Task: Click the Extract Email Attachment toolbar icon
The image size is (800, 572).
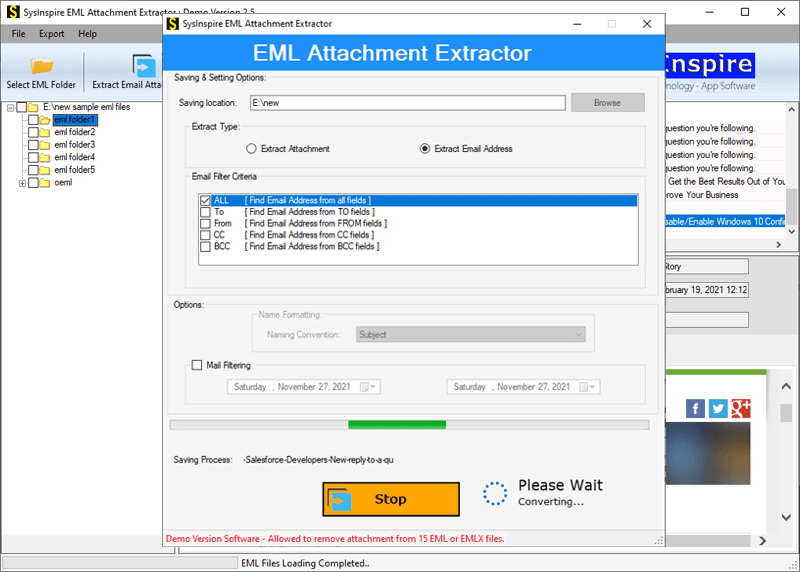Action: 145,66
